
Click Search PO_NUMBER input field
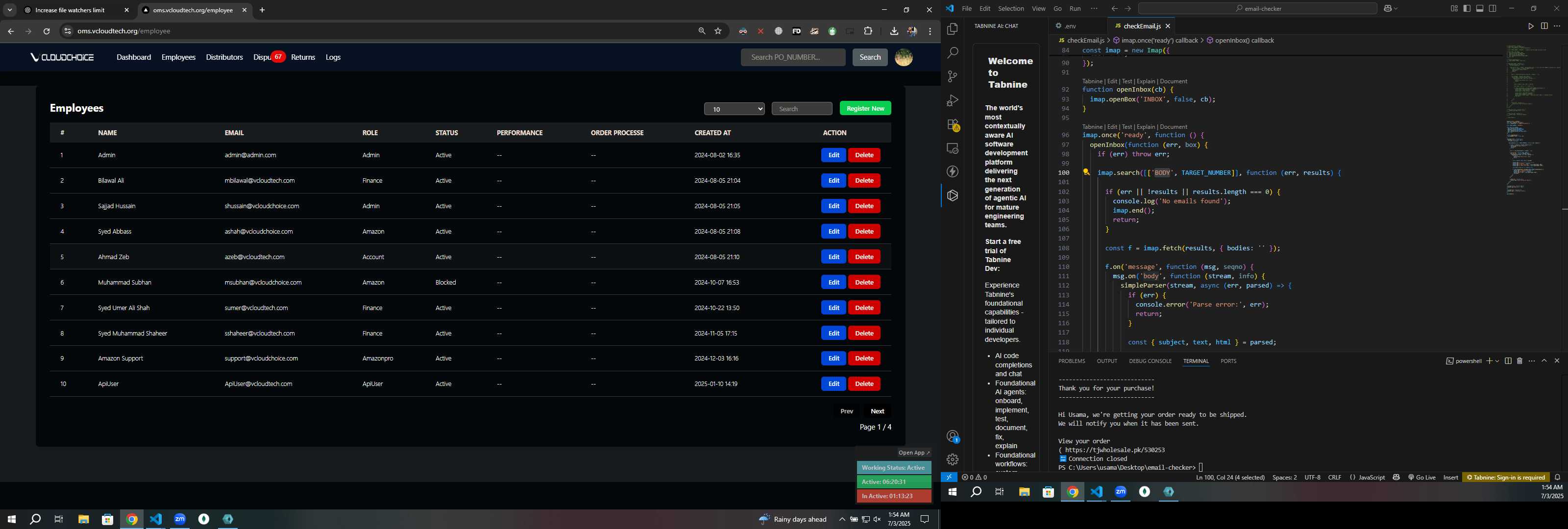[x=792, y=57]
